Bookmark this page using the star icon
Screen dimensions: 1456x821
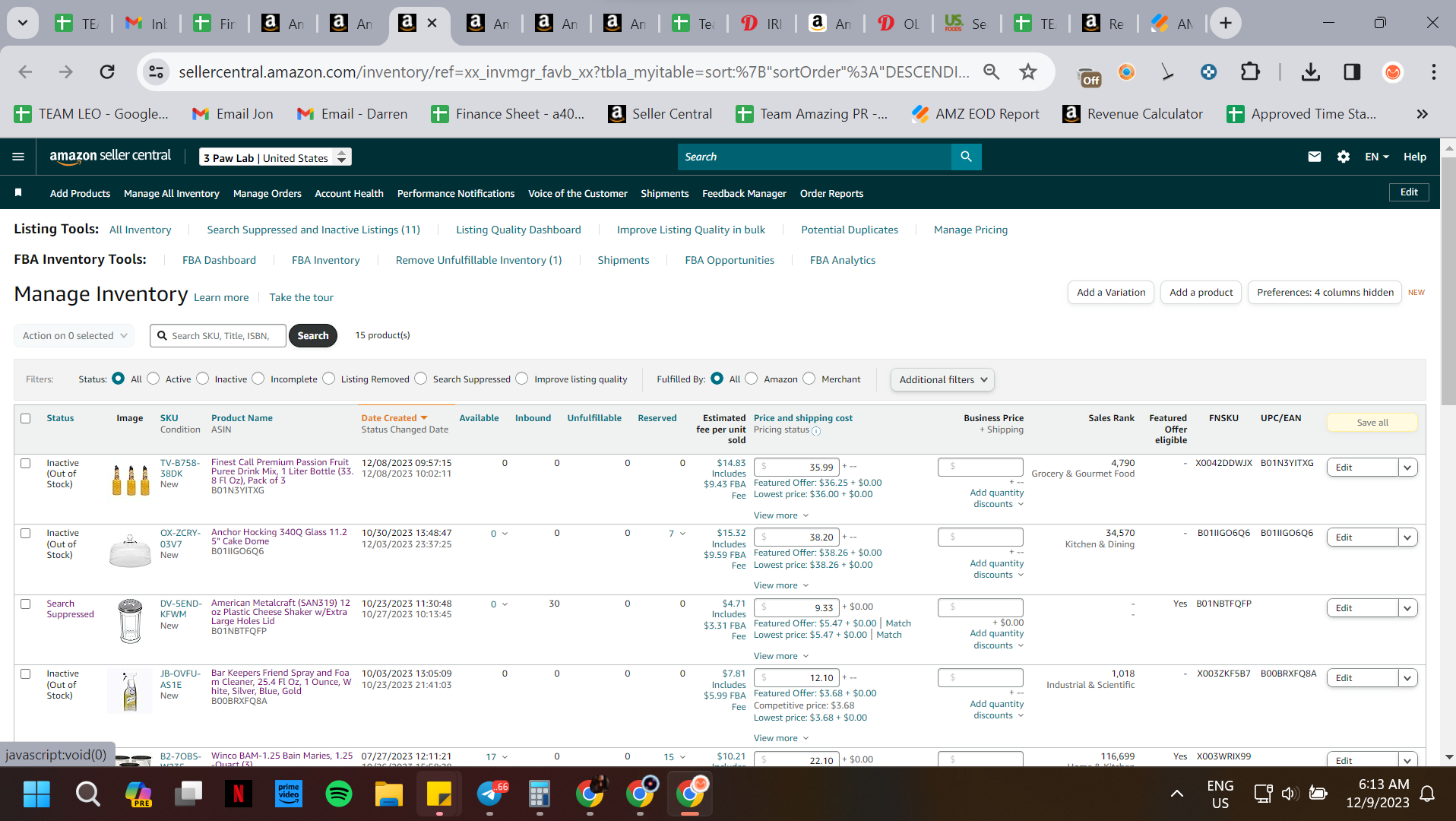point(1028,71)
